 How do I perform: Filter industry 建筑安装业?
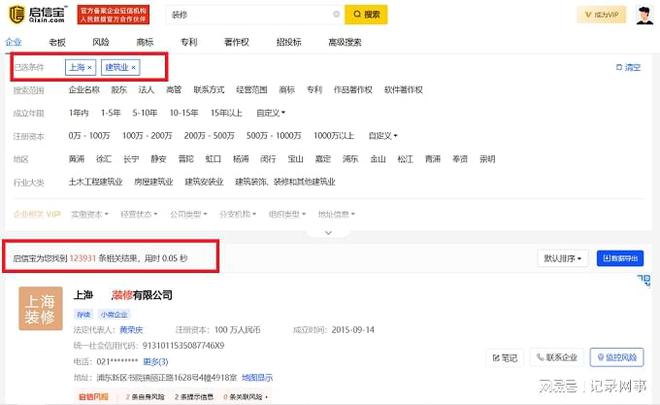204,182
